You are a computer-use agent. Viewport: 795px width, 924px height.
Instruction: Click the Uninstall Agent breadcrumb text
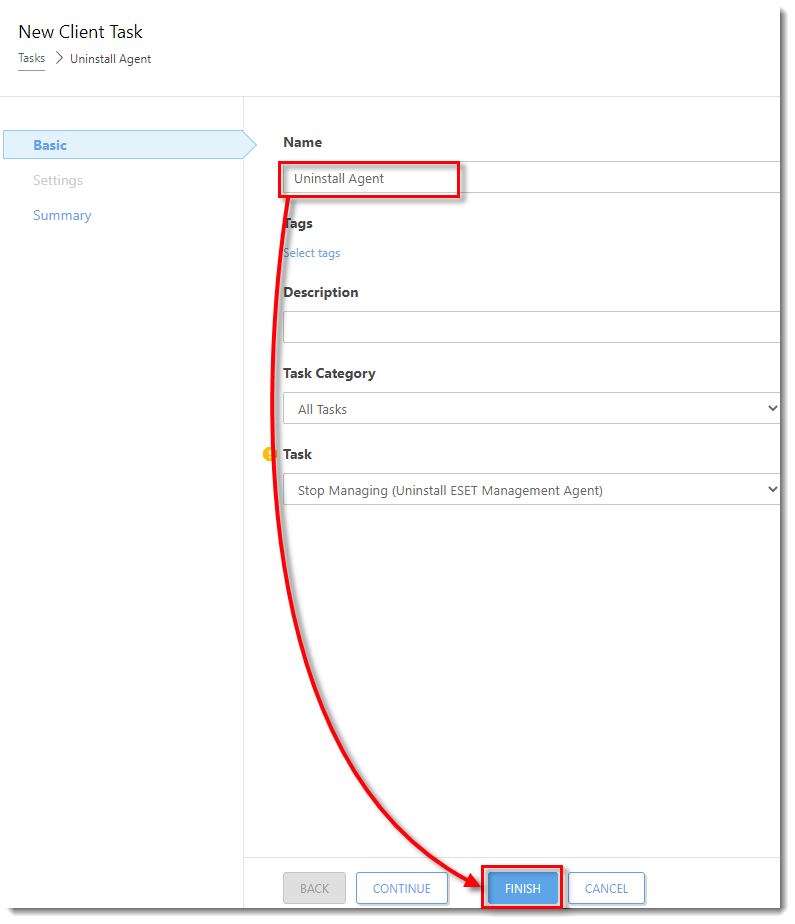point(110,59)
